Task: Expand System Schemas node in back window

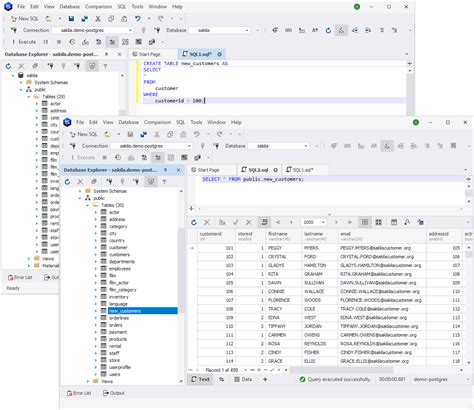Action: (x=21, y=82)
